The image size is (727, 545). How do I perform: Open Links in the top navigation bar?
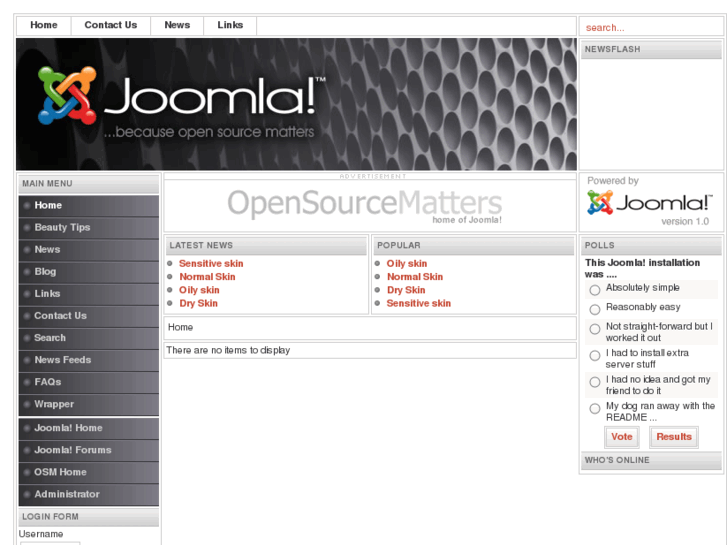(x=230, y=26)
